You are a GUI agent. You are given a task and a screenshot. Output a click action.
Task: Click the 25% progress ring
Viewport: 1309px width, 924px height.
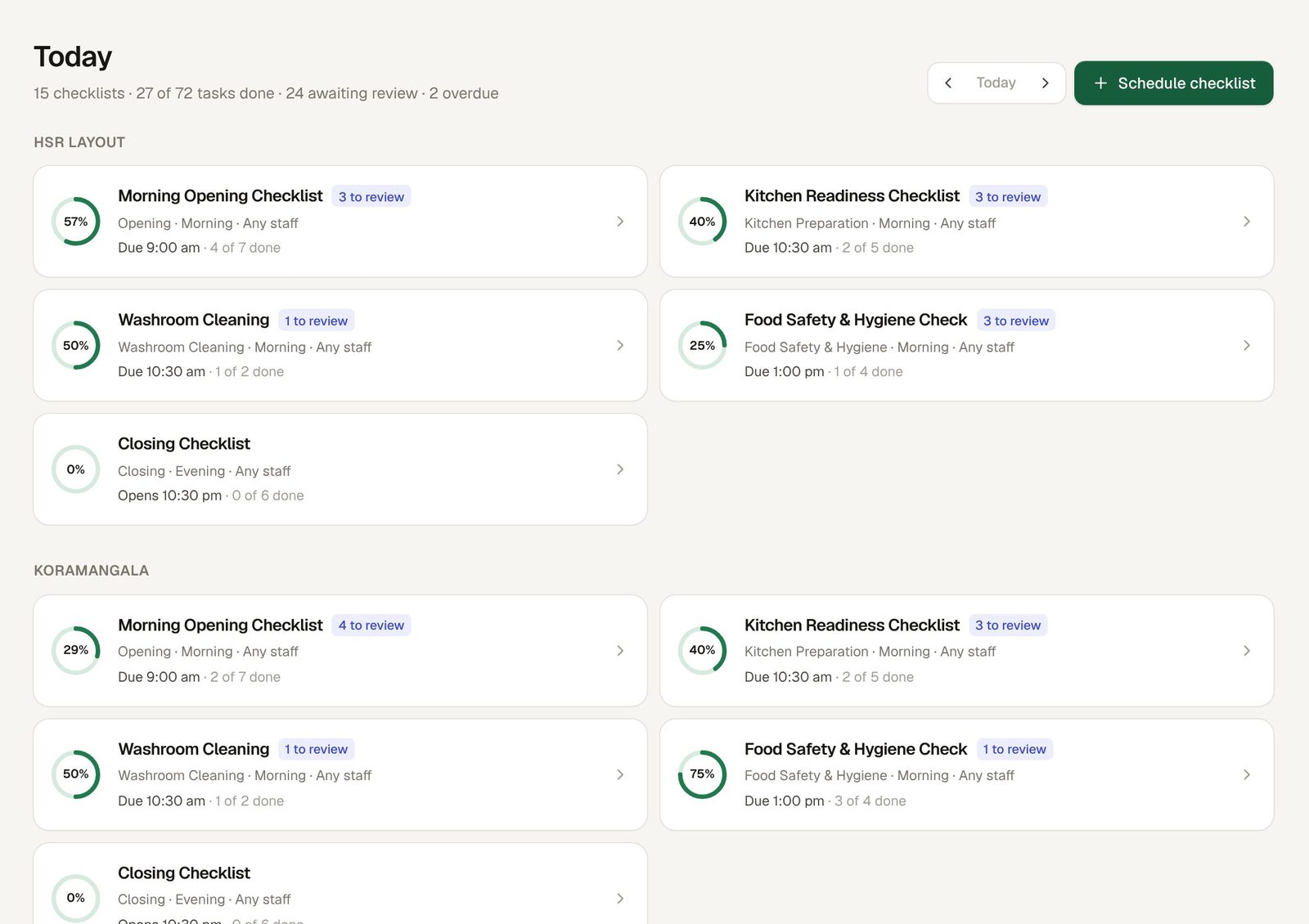[x=702, y=346]
